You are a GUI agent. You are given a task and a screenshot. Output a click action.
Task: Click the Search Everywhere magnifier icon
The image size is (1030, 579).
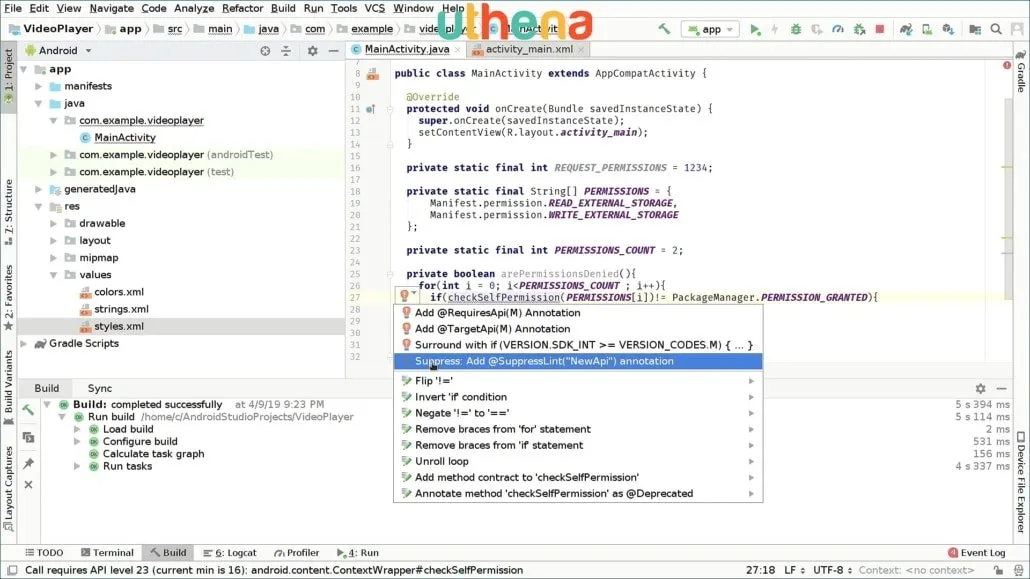coord(996,30)
